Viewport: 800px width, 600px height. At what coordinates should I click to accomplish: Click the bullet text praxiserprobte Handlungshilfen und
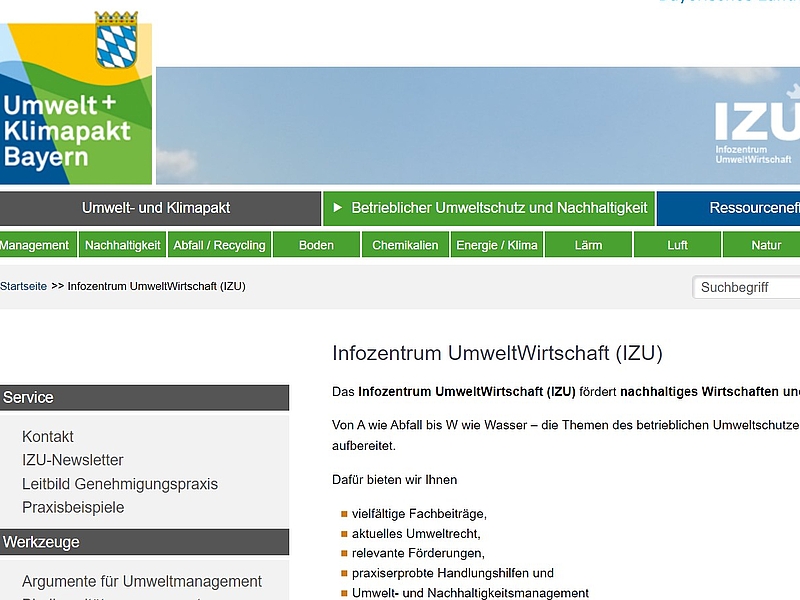click(453, 573)
